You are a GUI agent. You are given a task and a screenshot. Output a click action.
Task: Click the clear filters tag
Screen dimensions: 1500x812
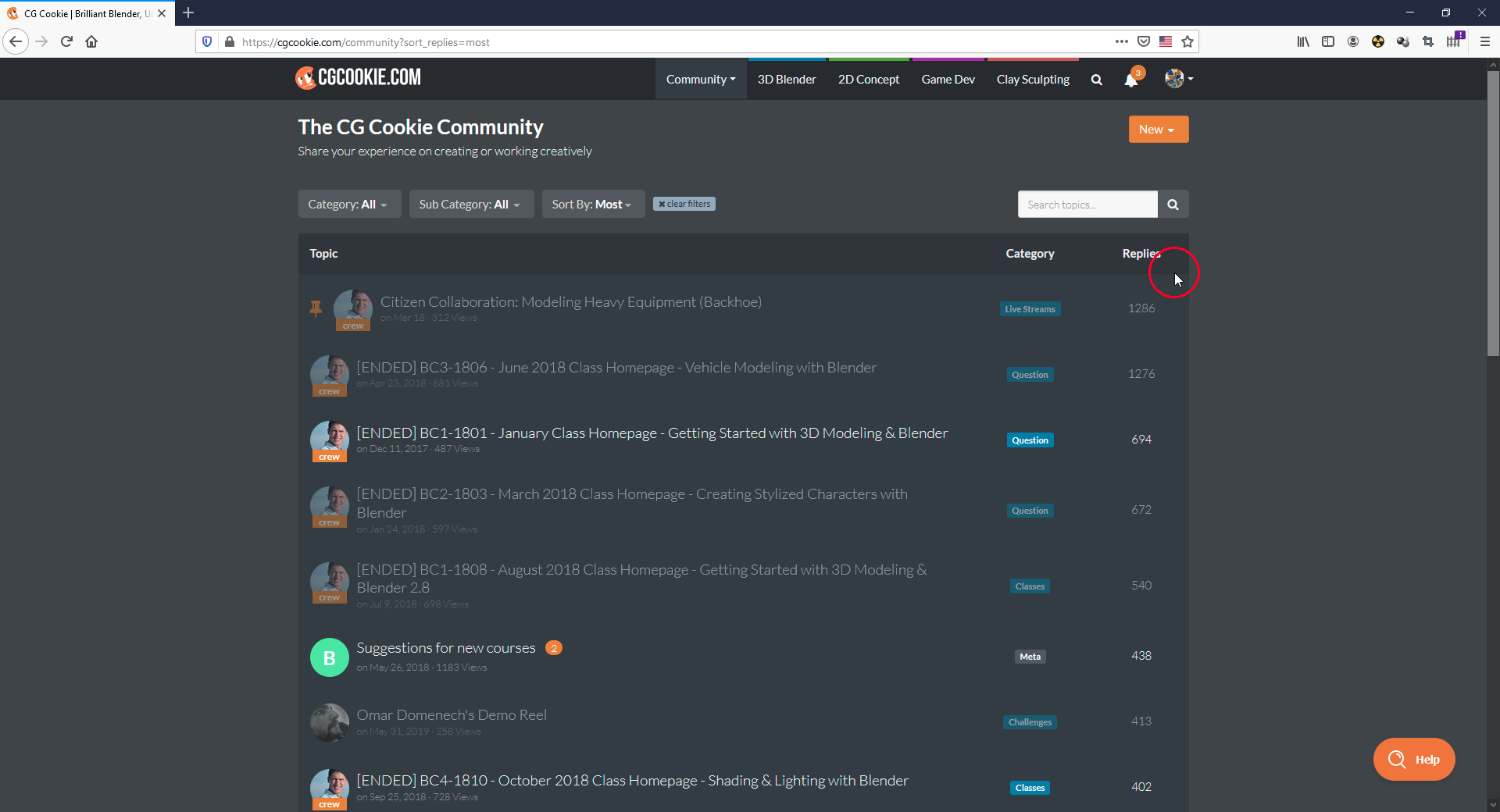684,204
